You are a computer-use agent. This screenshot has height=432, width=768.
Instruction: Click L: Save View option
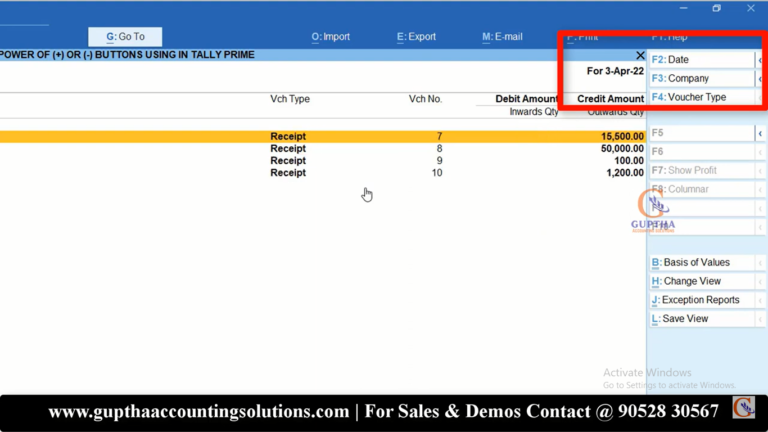(702, 319)
